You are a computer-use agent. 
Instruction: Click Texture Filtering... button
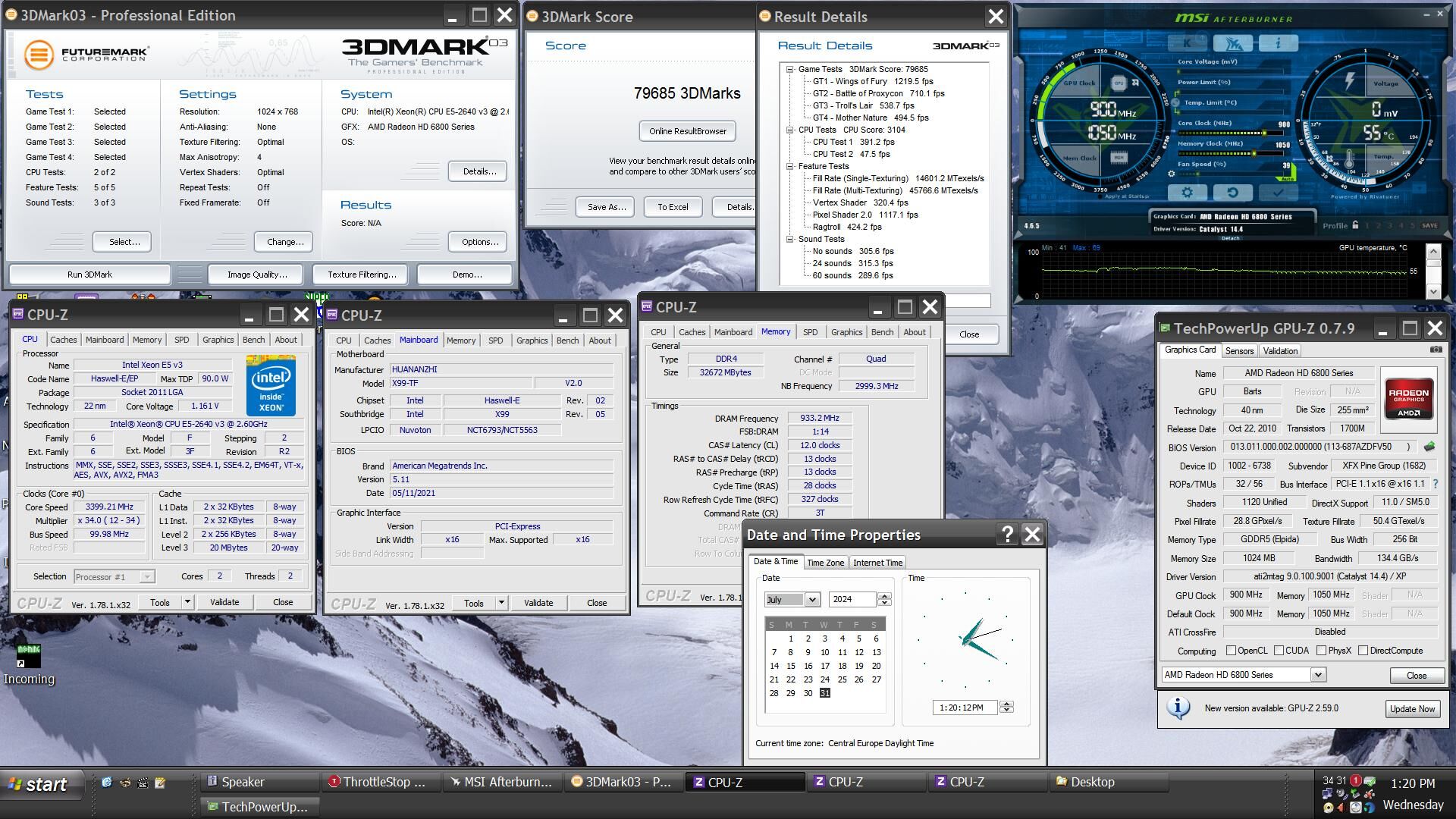tap(362, 275)
